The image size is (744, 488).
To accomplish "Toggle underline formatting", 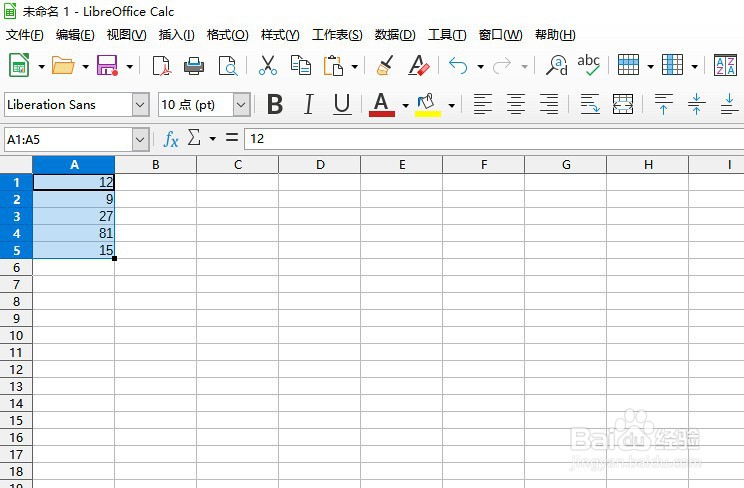I will click(x=342, y=104).
